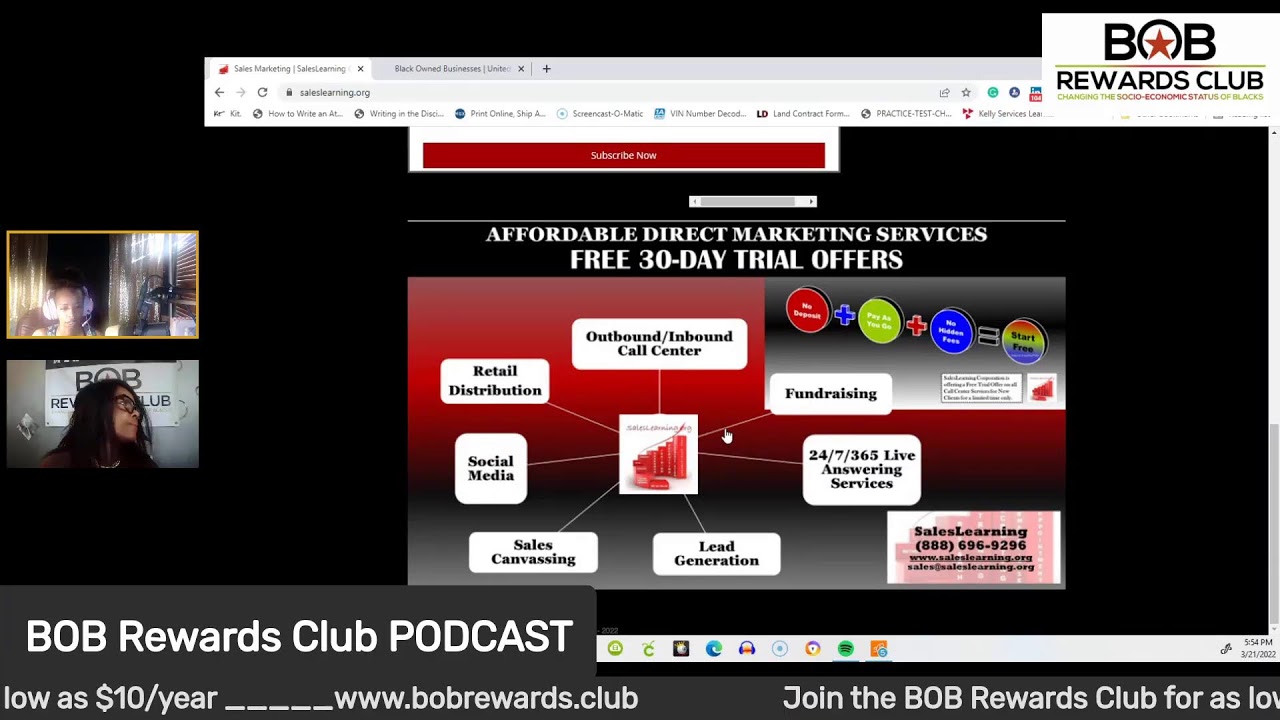Click the orange purple round taskbar icon
The width and height of the screenshot is (1280, 720).
point(813,649)
